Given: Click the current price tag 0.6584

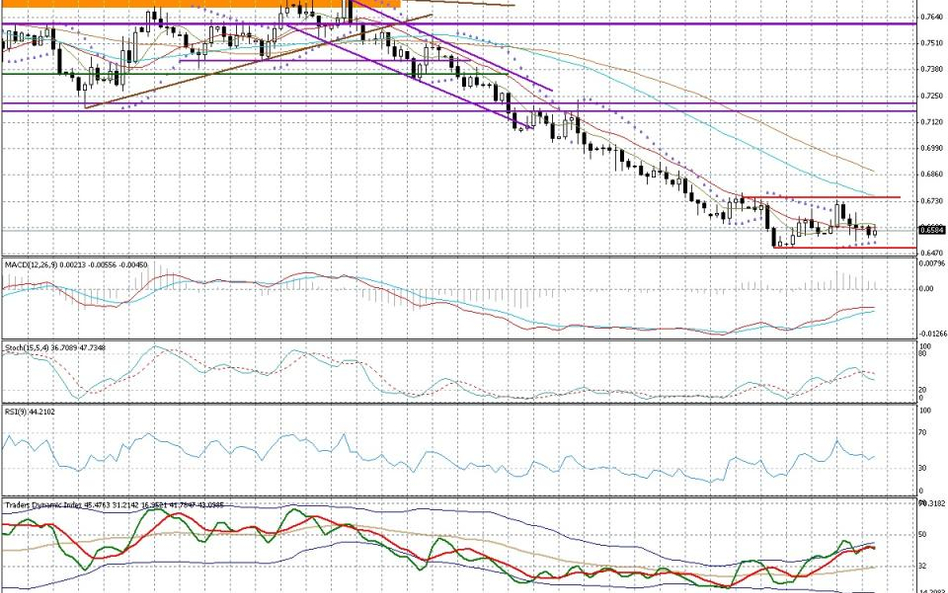Looking at the screenshot, I should 932,230.
